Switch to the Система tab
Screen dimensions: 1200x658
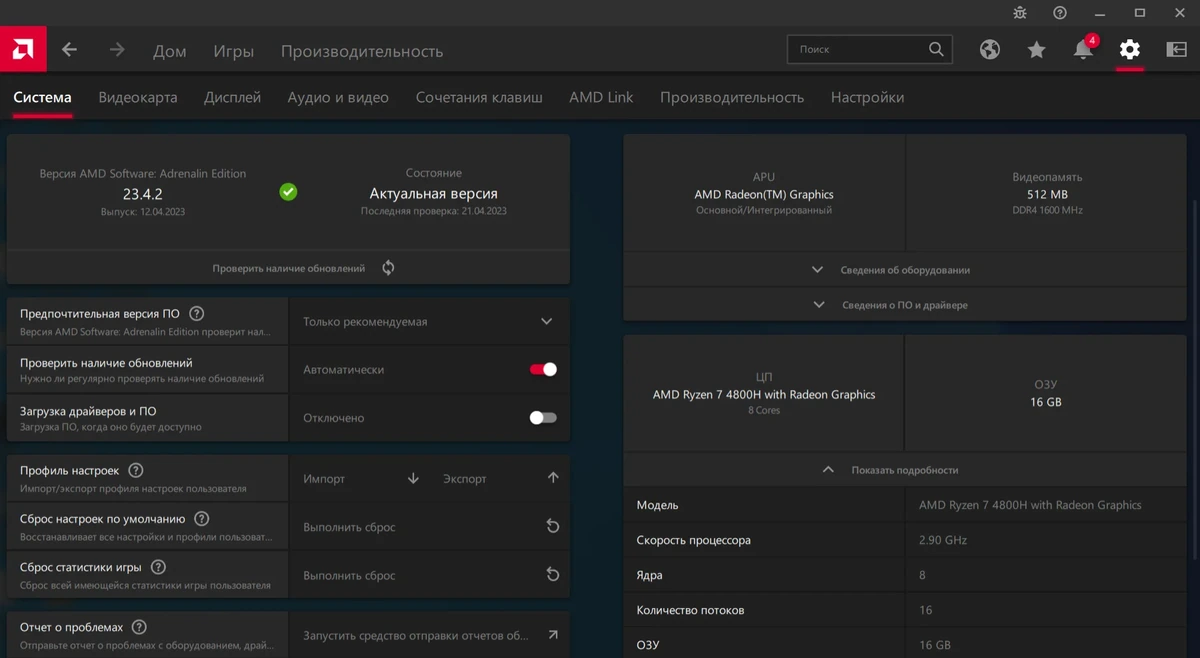[x=42, y=97]
